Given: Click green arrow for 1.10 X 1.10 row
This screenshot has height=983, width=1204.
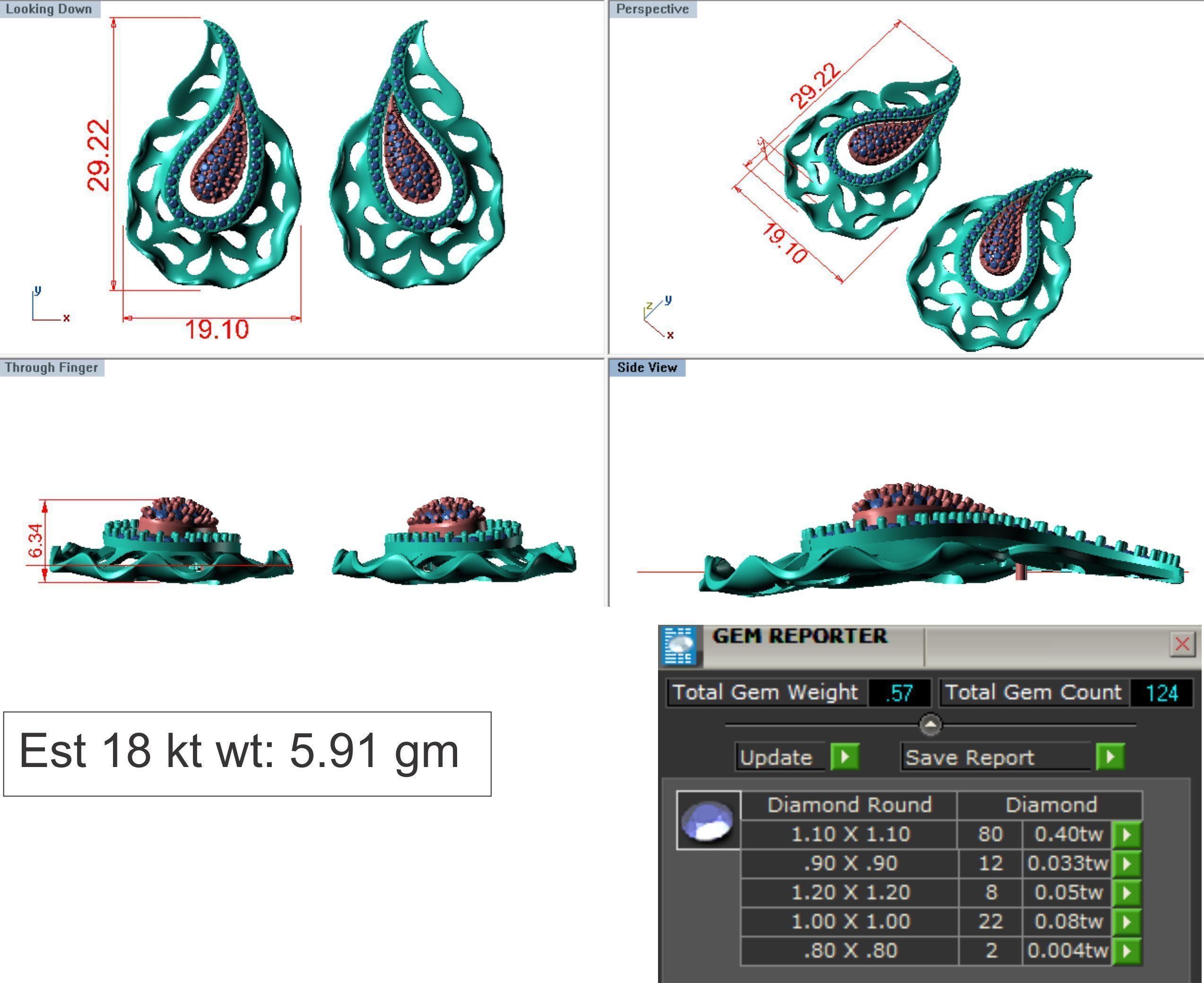Looking at the screenshot, I should coord(1127,835).
